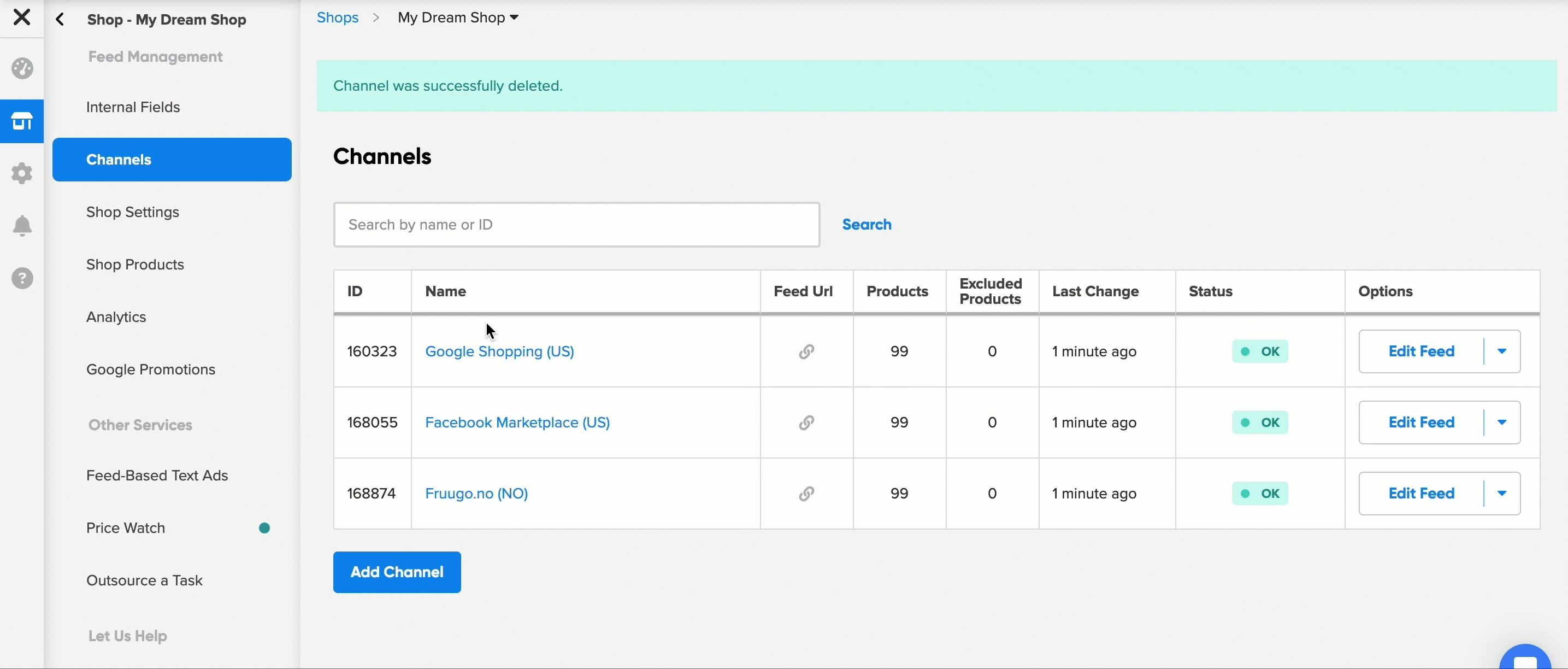This screenshot has width=1568, height=669.
Task: Select Channels in the sidebar
Action: pos(172,160)
